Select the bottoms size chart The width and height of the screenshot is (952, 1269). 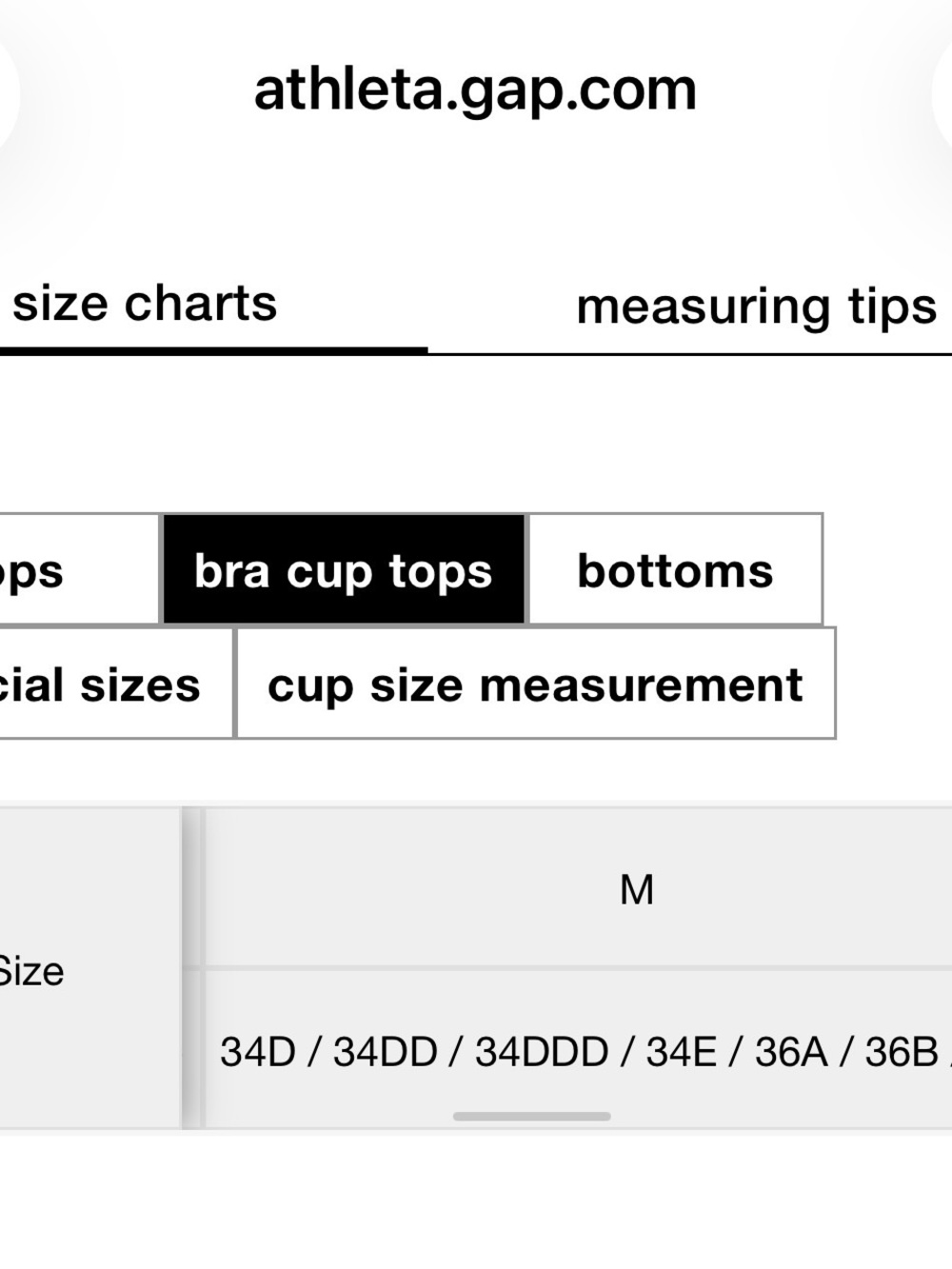[675, 570]
